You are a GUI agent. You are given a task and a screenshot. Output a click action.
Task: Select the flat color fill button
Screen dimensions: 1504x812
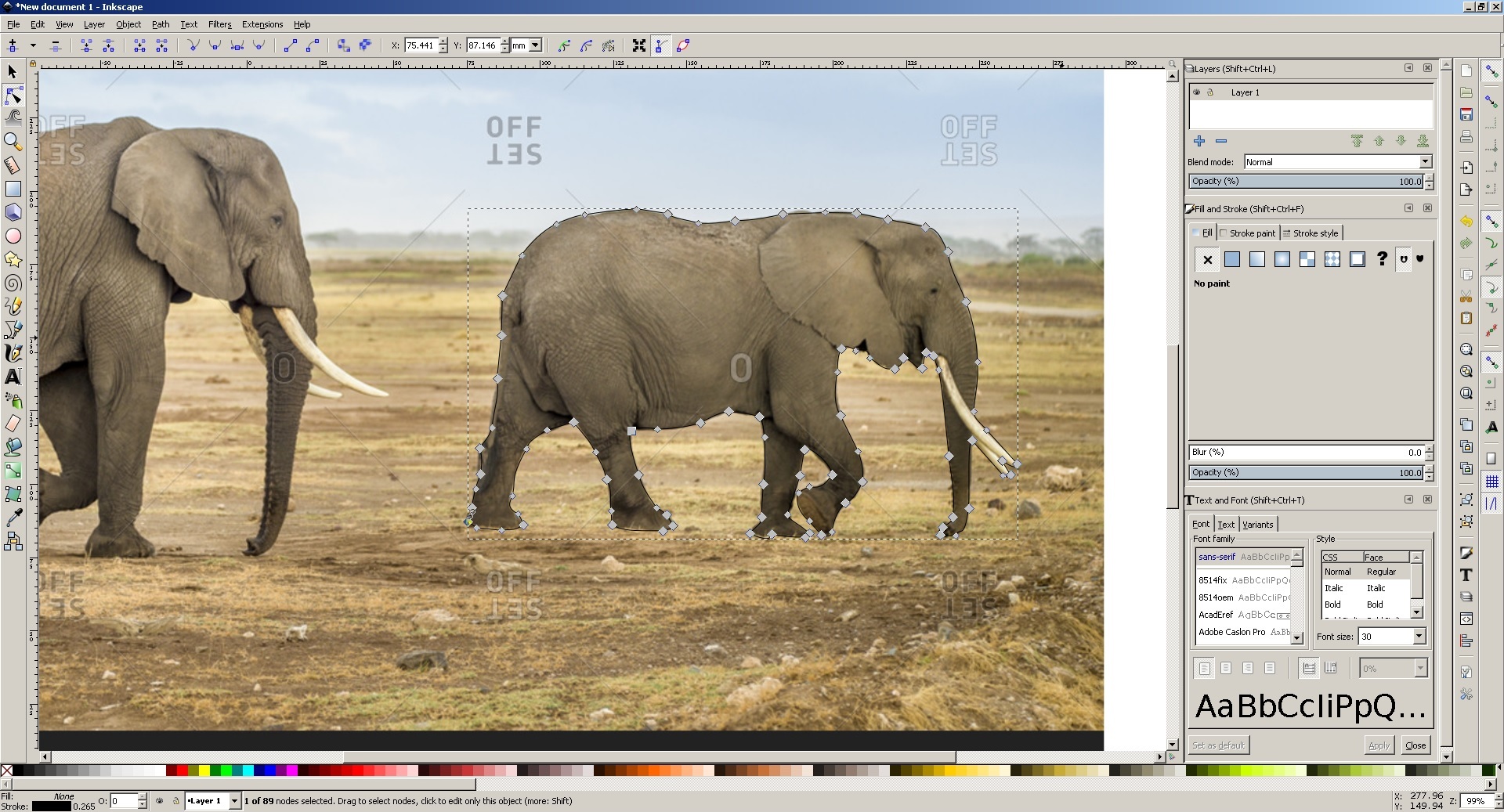click(x=1232, y=259)
